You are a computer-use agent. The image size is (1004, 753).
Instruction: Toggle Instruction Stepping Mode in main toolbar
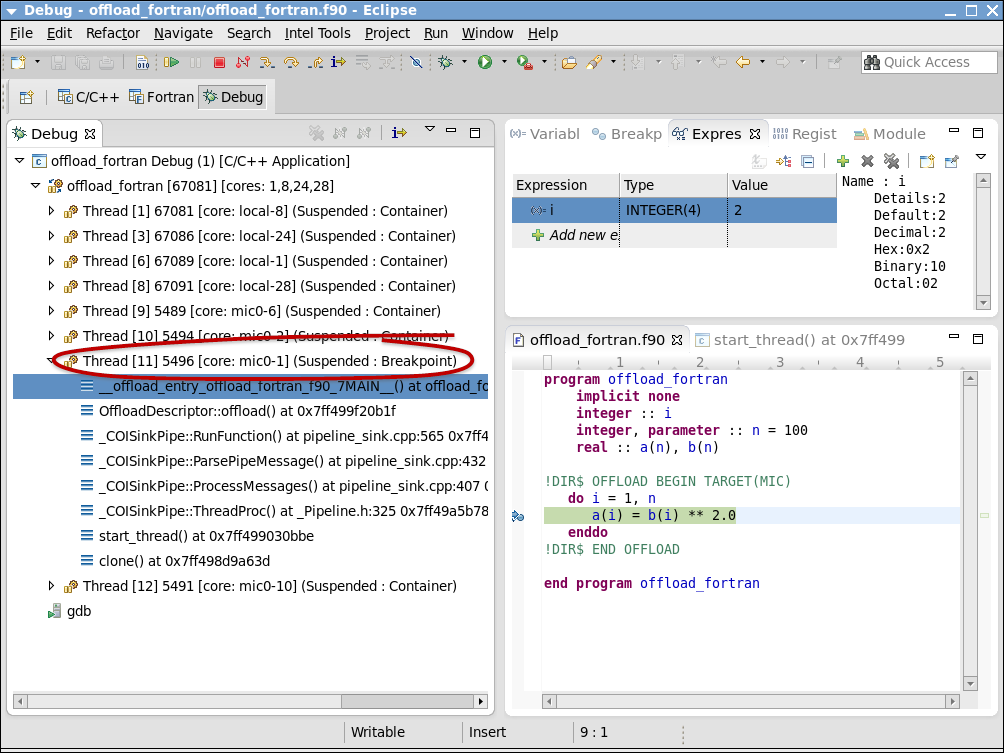click(x=338, y=62)
